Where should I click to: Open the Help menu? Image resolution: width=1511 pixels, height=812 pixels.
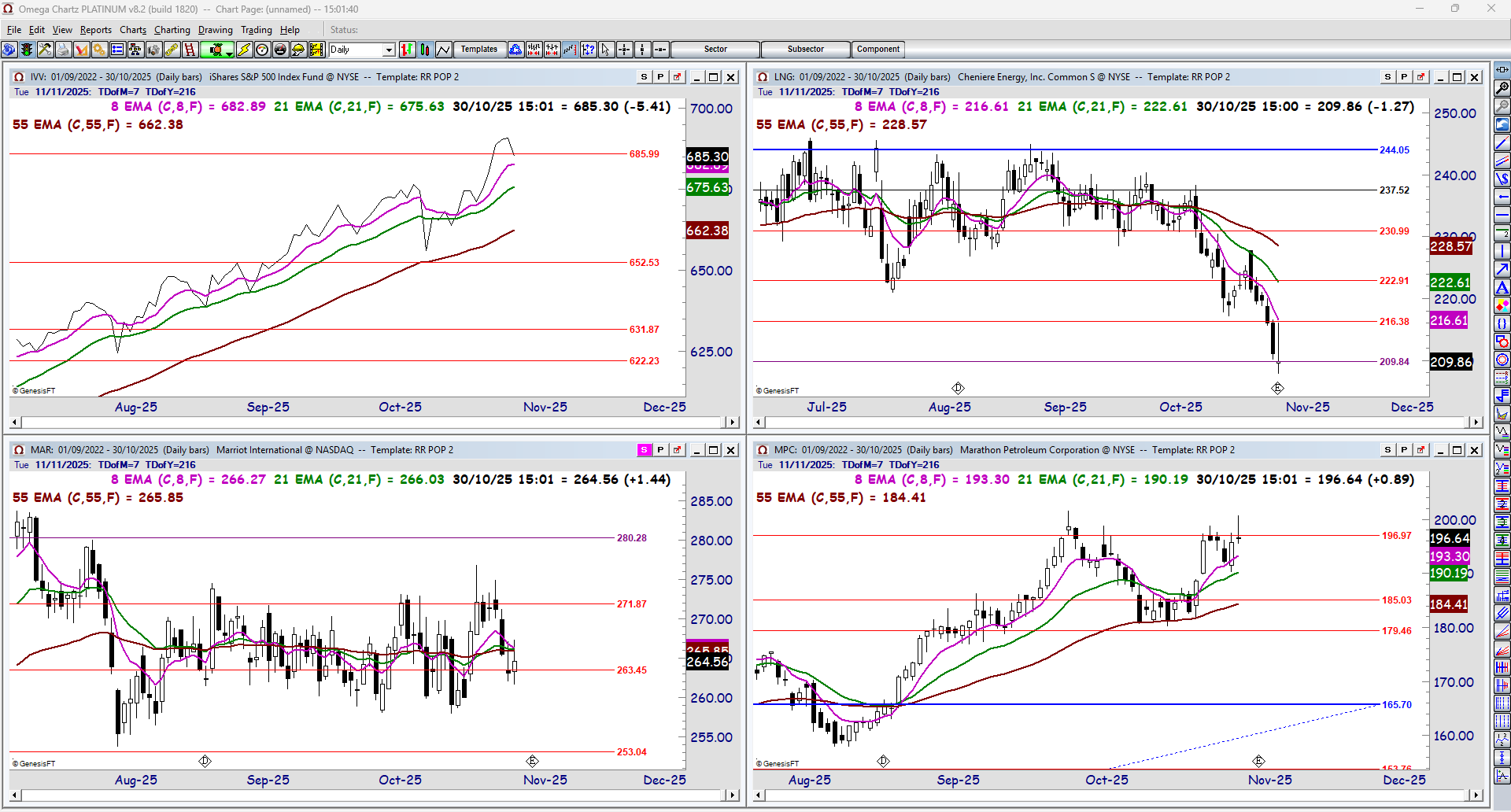tap(290, 30)
